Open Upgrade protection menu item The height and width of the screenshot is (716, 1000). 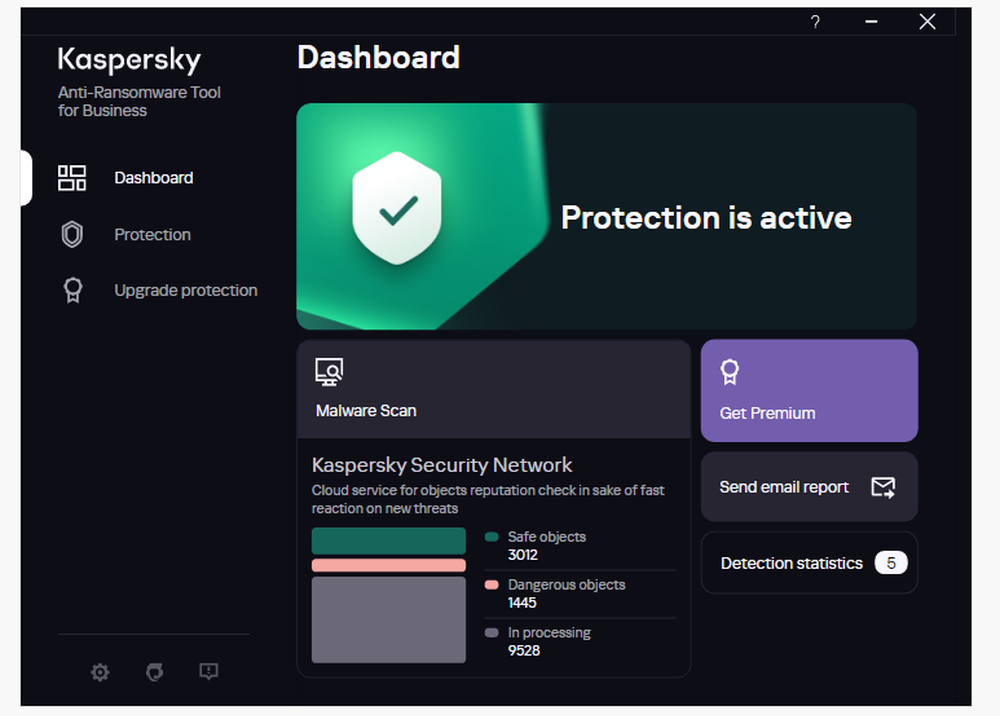coord(186,290)
